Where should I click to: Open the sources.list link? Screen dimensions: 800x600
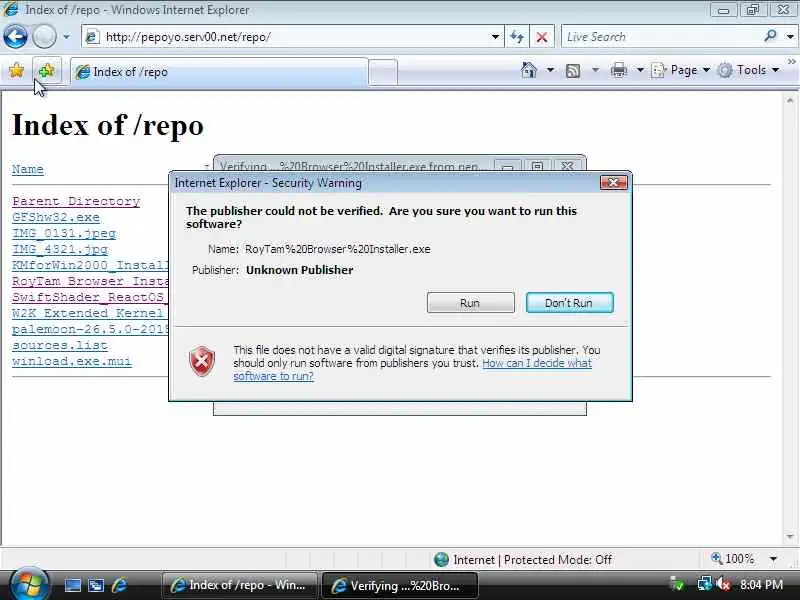point(60,345)
